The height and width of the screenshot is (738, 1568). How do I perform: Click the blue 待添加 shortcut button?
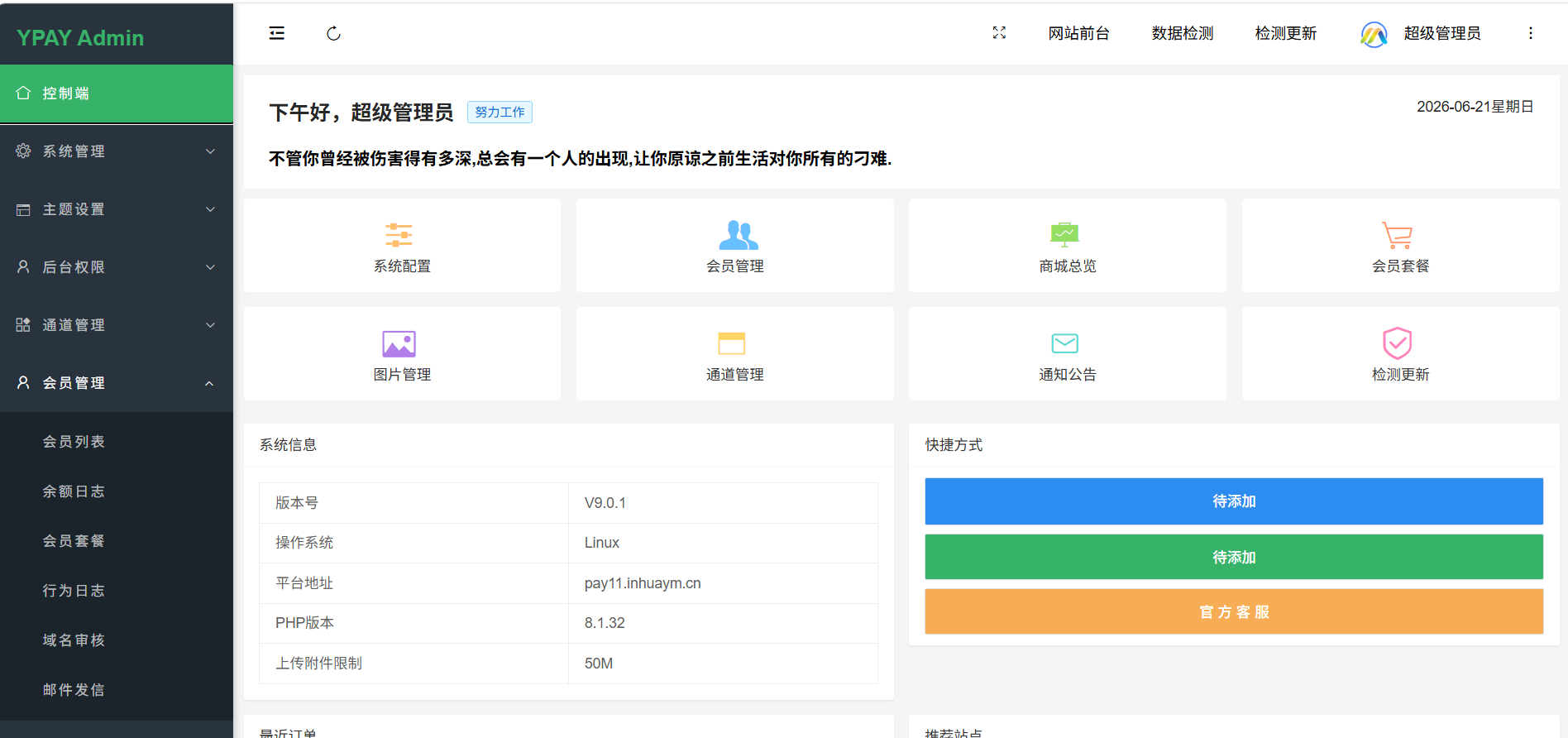(1234, 501)
